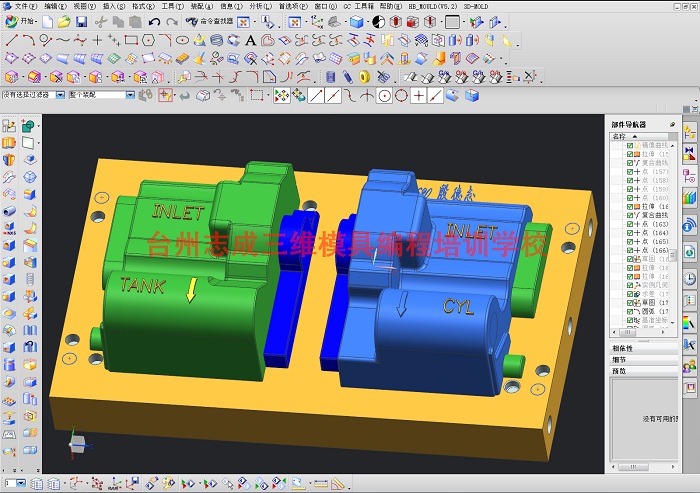Toggle the endpoint snap line icon
The image size is (700, 493).
(316, 96)
